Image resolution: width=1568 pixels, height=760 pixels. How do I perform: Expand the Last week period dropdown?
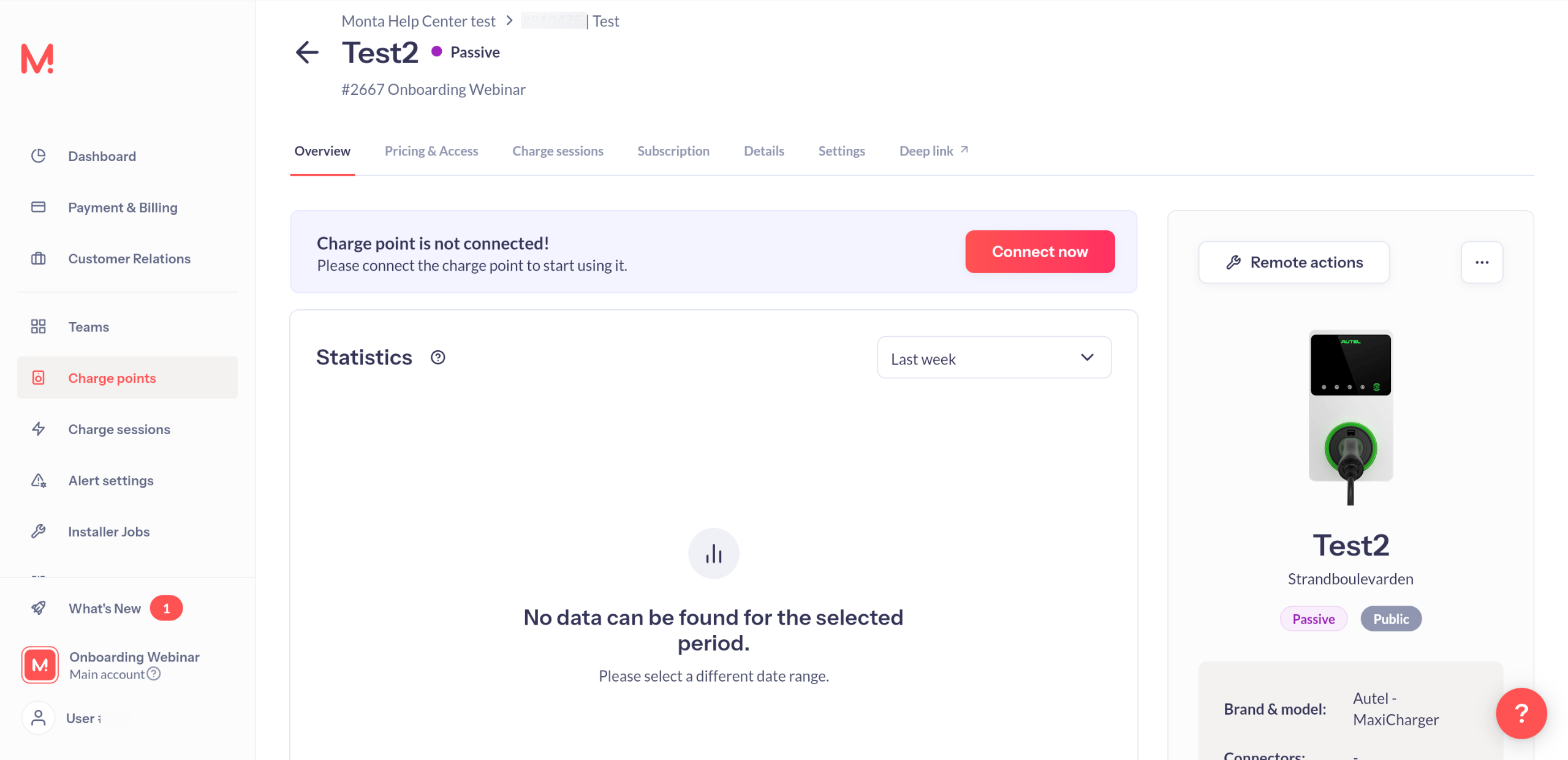point(993,358)
